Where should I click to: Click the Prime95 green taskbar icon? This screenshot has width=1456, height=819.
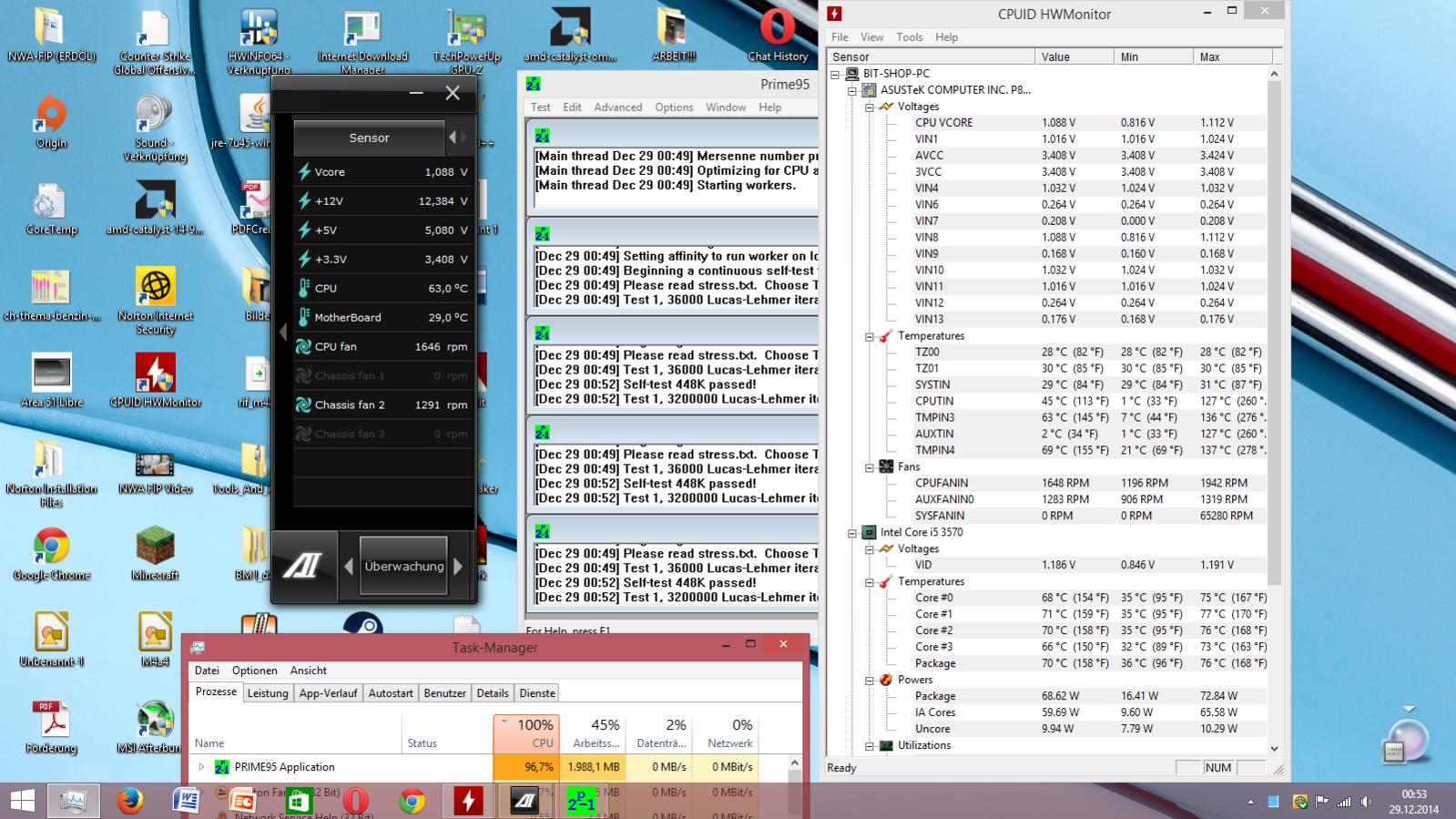[581, 801]
